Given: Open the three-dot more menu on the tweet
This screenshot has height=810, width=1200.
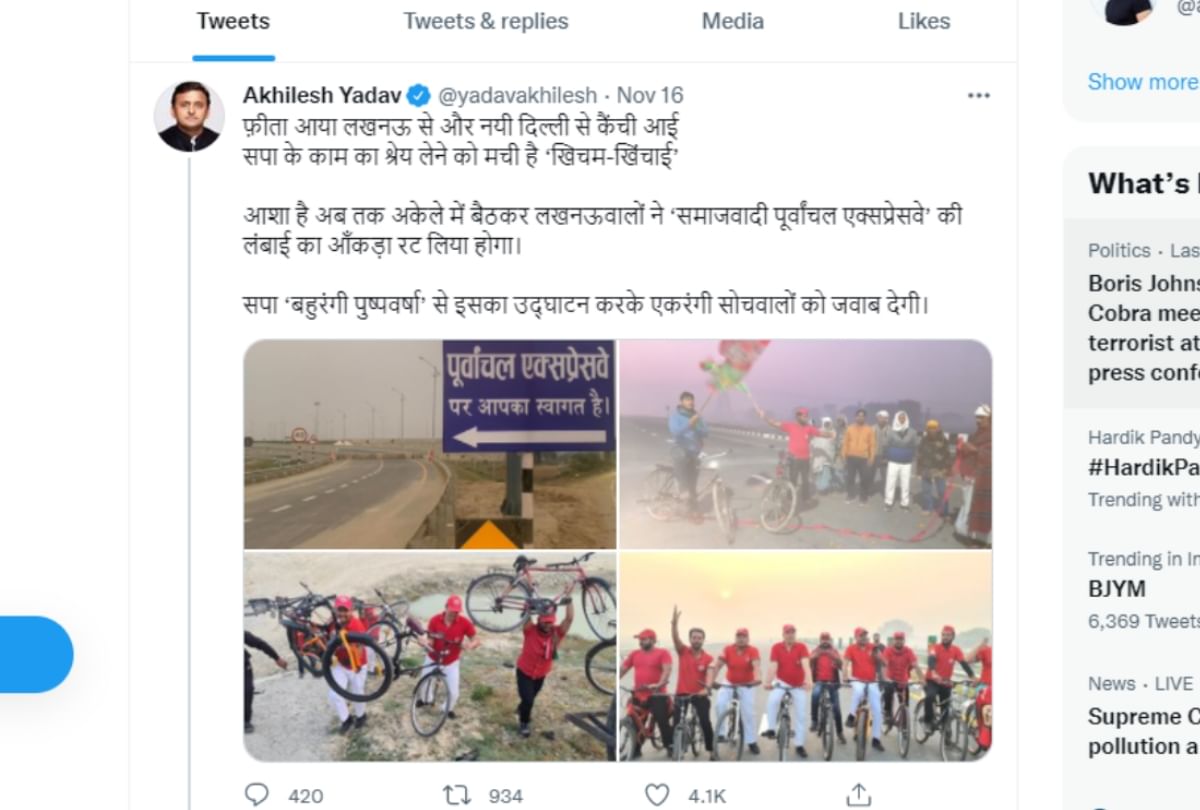Looking at the screenshot, I should (x=979, y=96).
